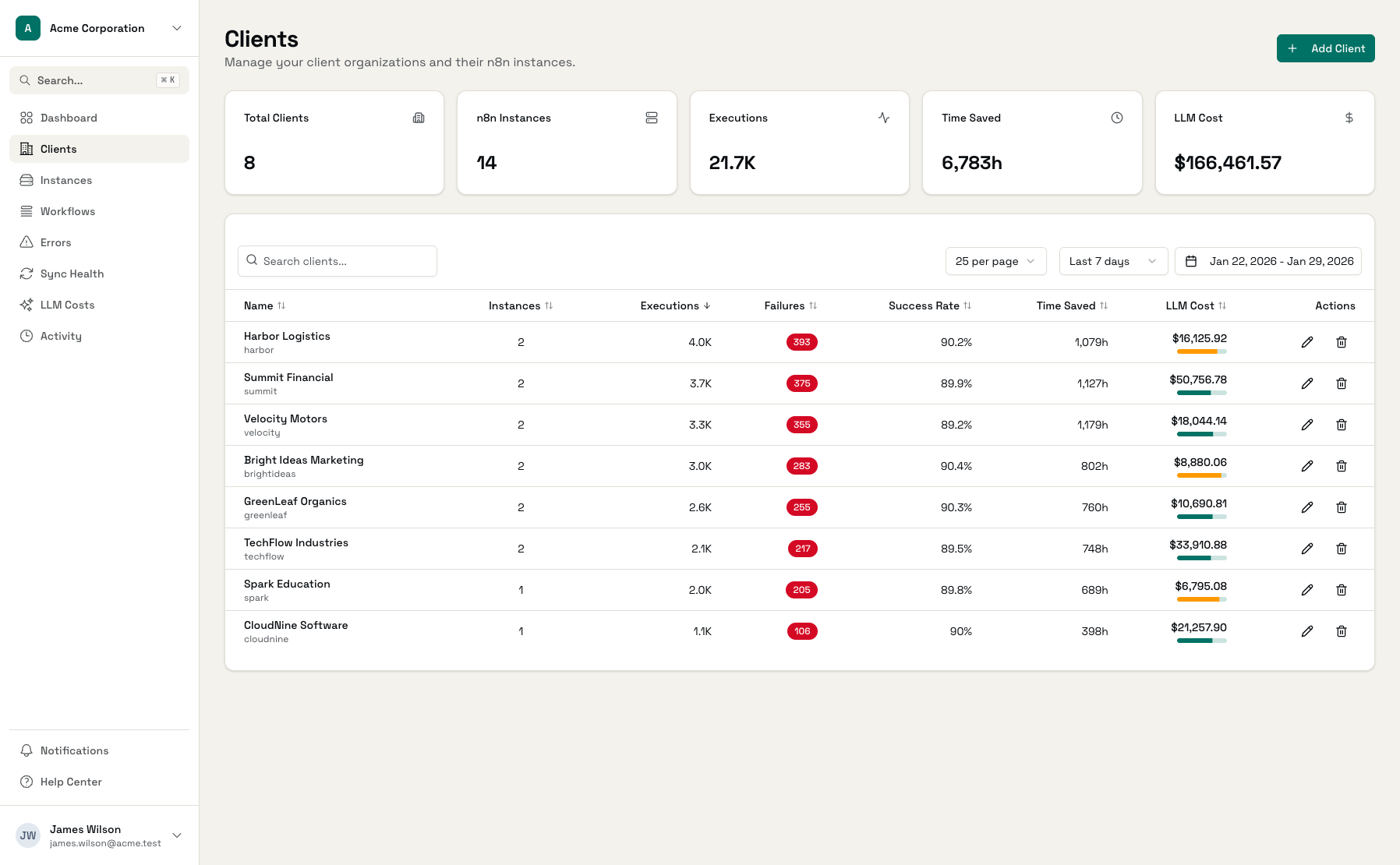Screen dimensions: 1400x865
Task: Click Summit Financial's LLM cost progress bar
Action: pyautogui.click(x=1201, y=393)
